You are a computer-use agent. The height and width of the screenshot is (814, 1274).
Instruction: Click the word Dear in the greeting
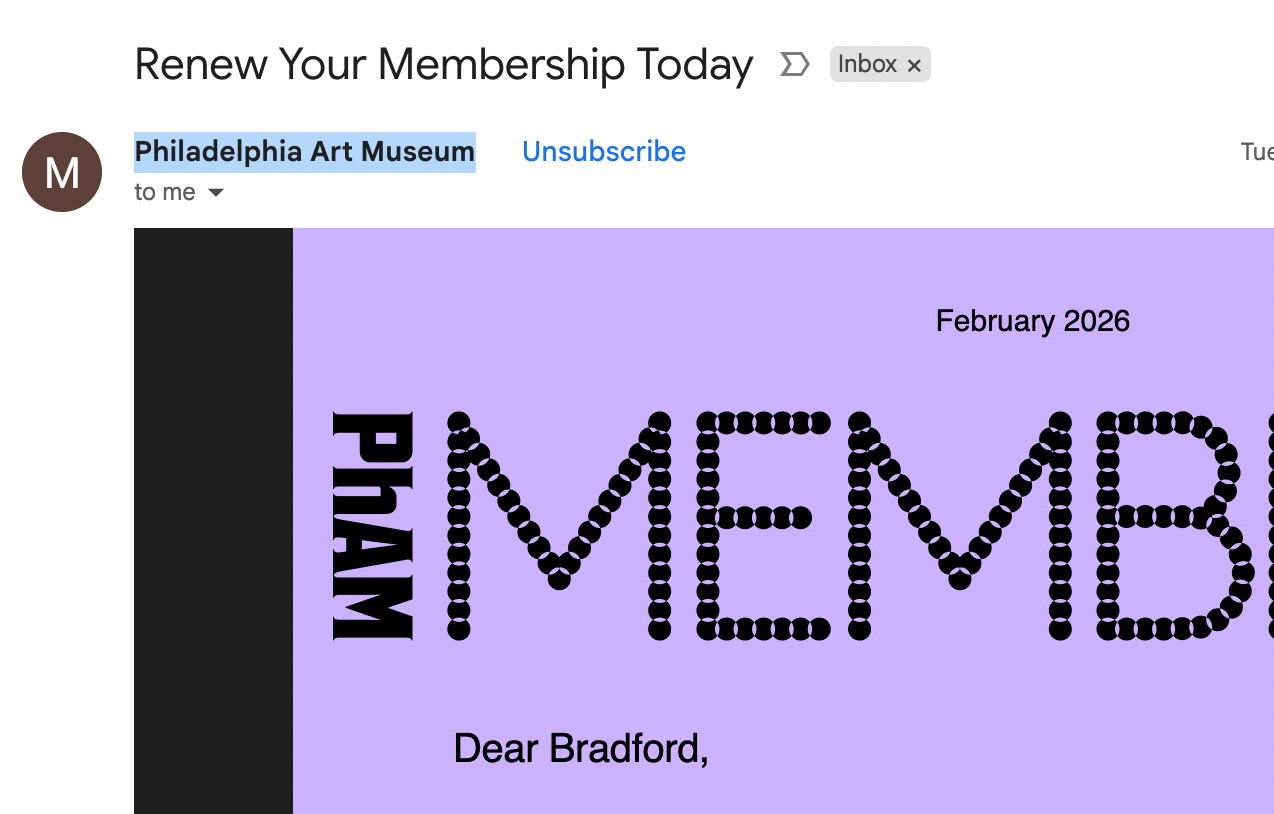497,748
